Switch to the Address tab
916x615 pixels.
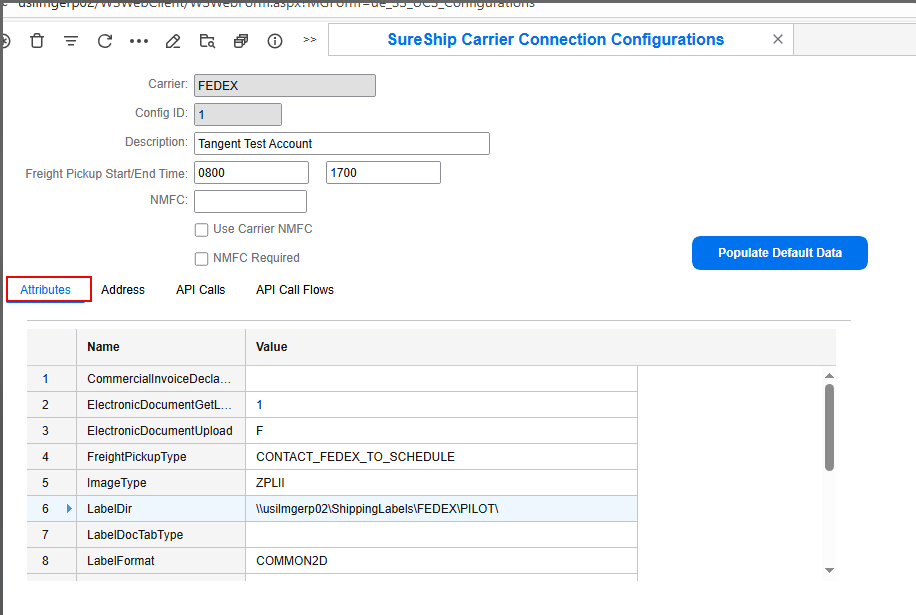click(123, 290)
